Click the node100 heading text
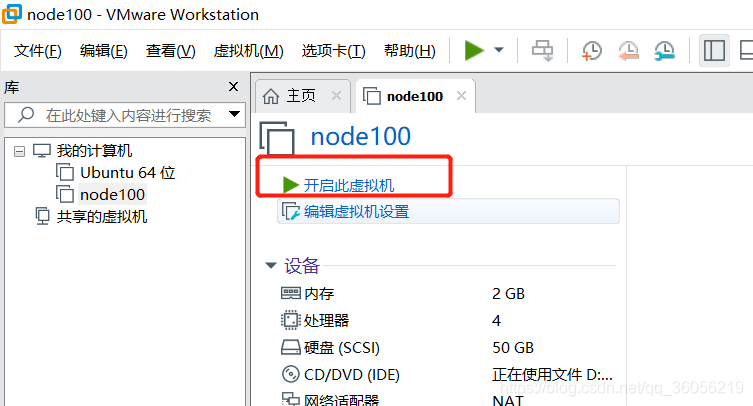753x406 pixels. (x=361, y=136)
